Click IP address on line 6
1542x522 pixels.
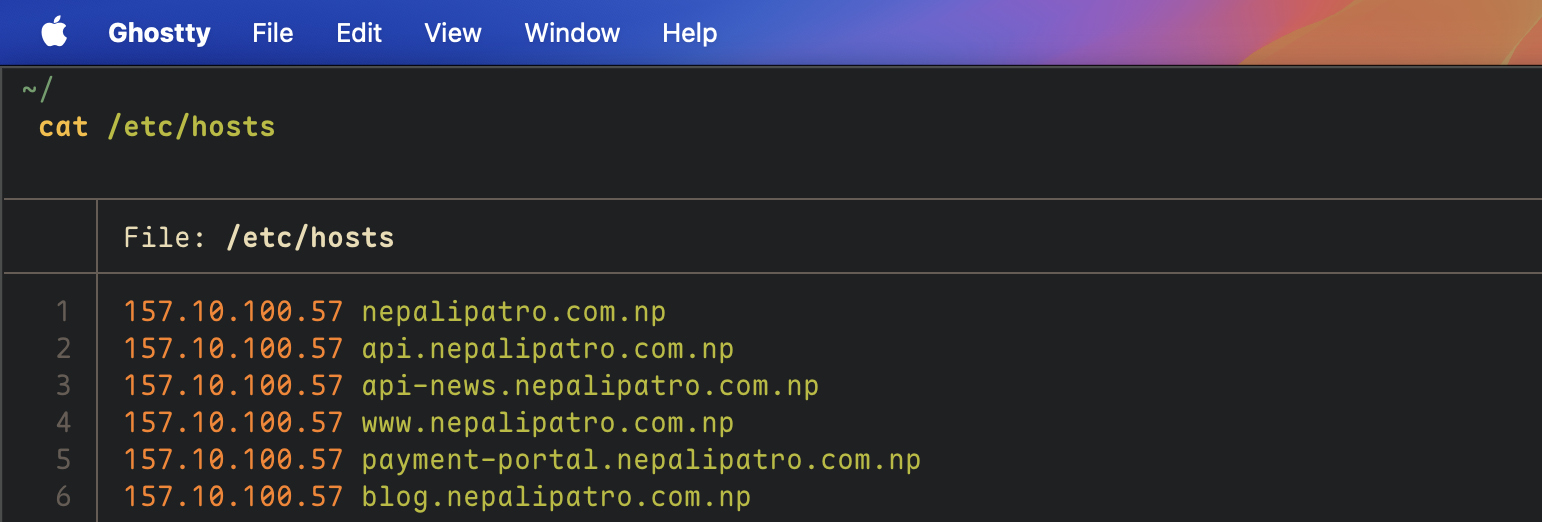234,497
